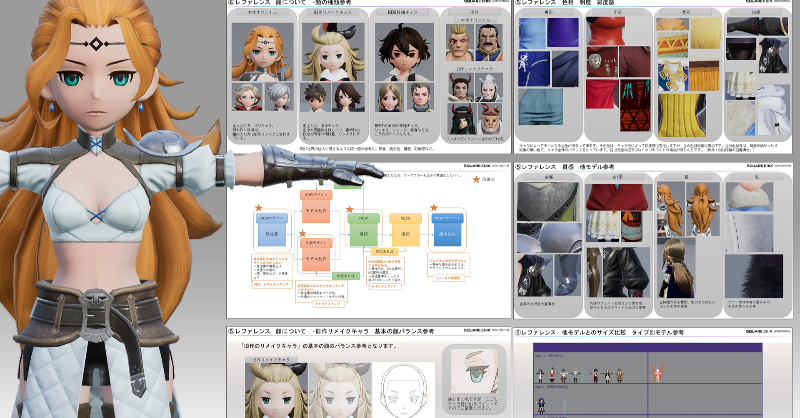Pick the bright blue fabric swatch

coord(532,33)
